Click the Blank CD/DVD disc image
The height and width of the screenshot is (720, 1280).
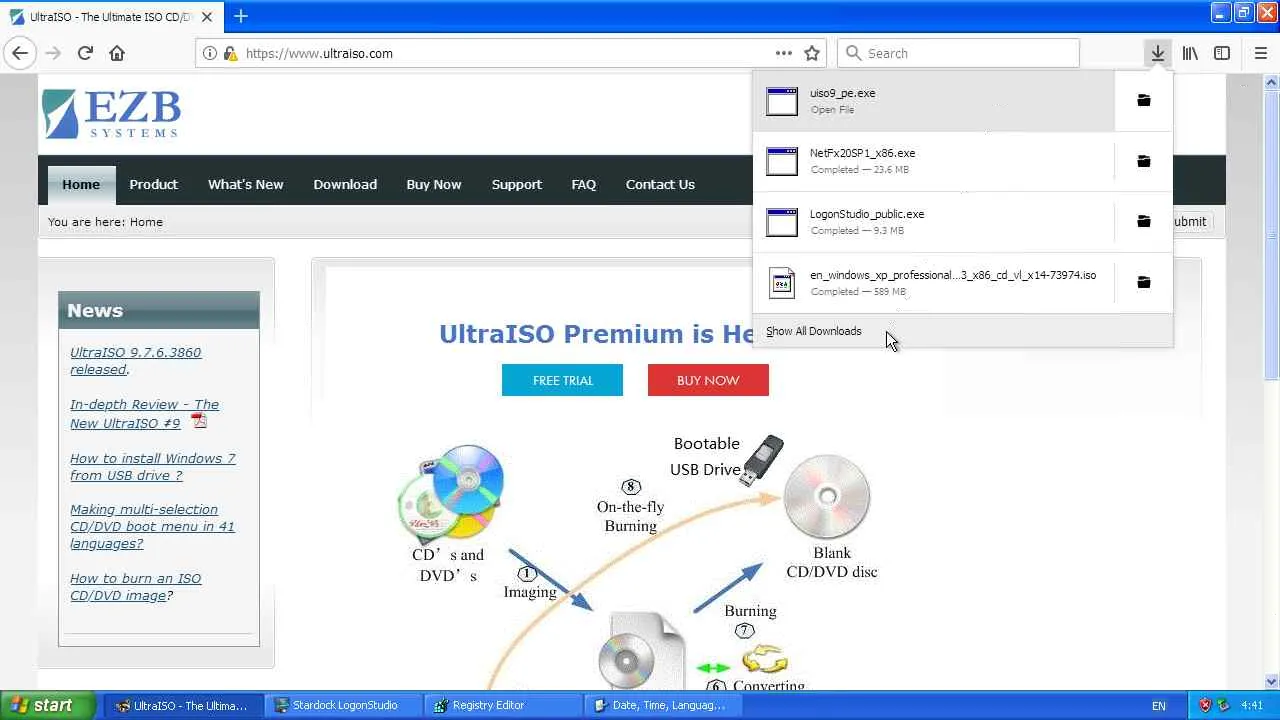click(827, 497)
